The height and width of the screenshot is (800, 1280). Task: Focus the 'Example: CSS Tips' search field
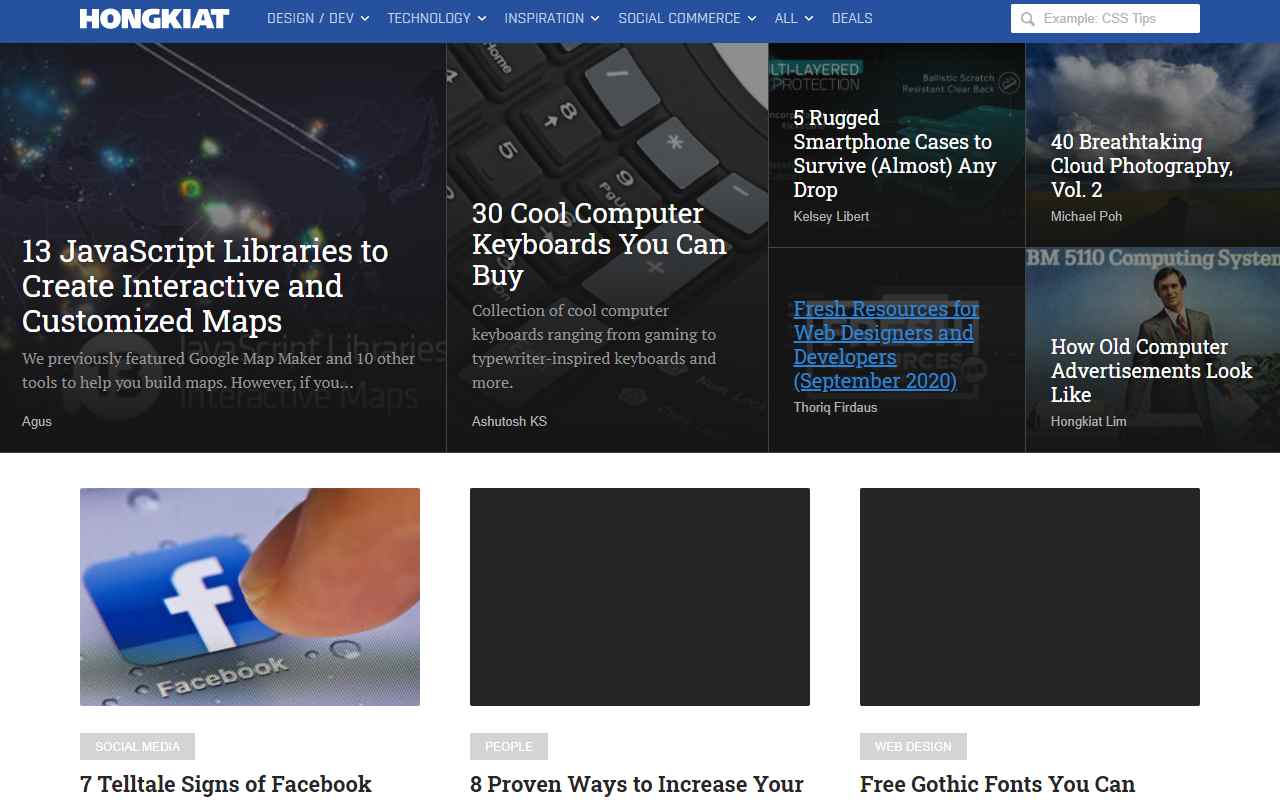(x=1105, y=18)
